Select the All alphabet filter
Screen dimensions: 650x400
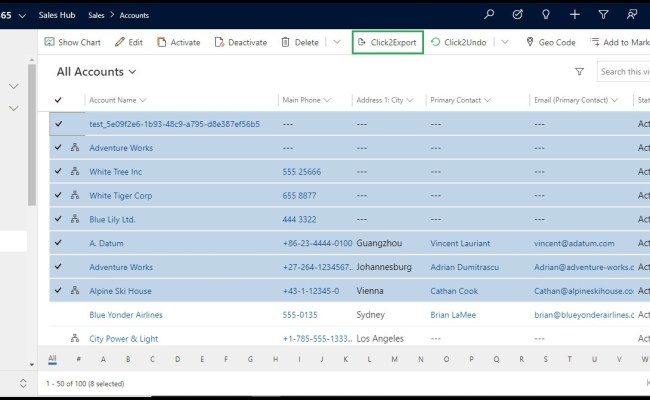click(x=52, y=359)
